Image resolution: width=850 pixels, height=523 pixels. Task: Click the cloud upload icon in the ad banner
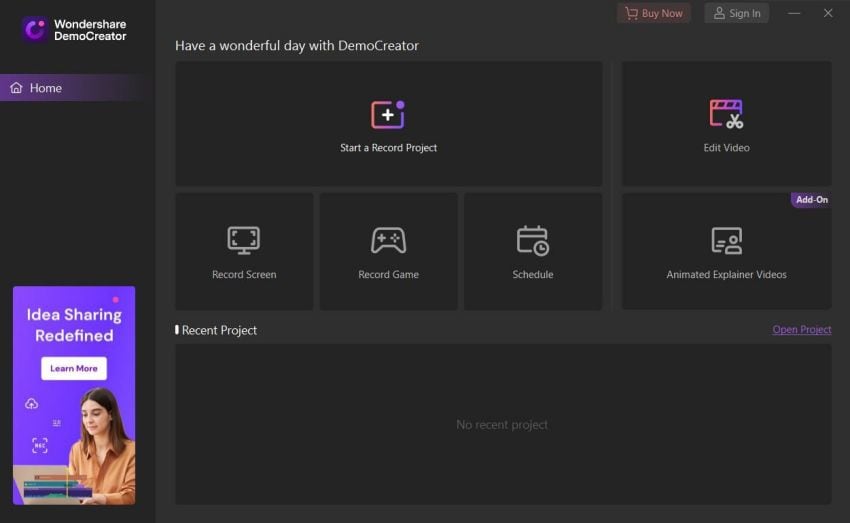click(x=31, y=404)
